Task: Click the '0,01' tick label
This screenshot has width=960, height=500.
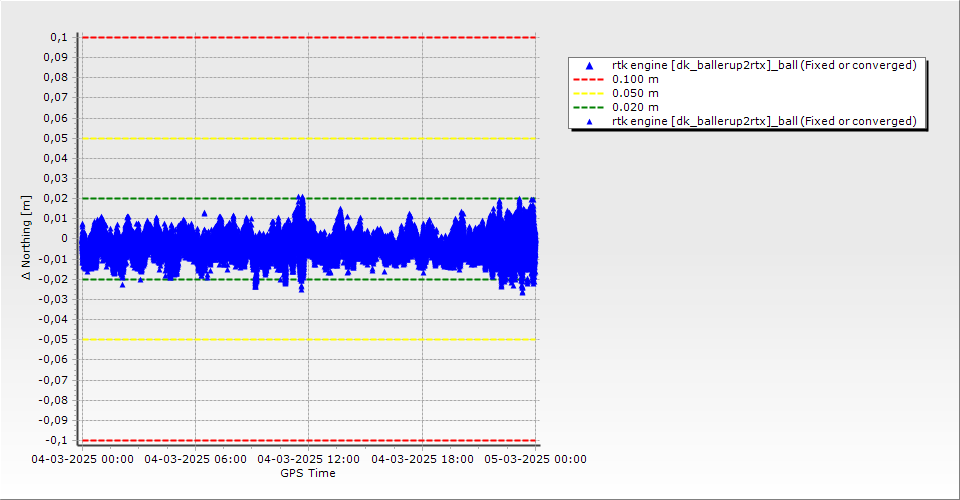Action: 56,218
